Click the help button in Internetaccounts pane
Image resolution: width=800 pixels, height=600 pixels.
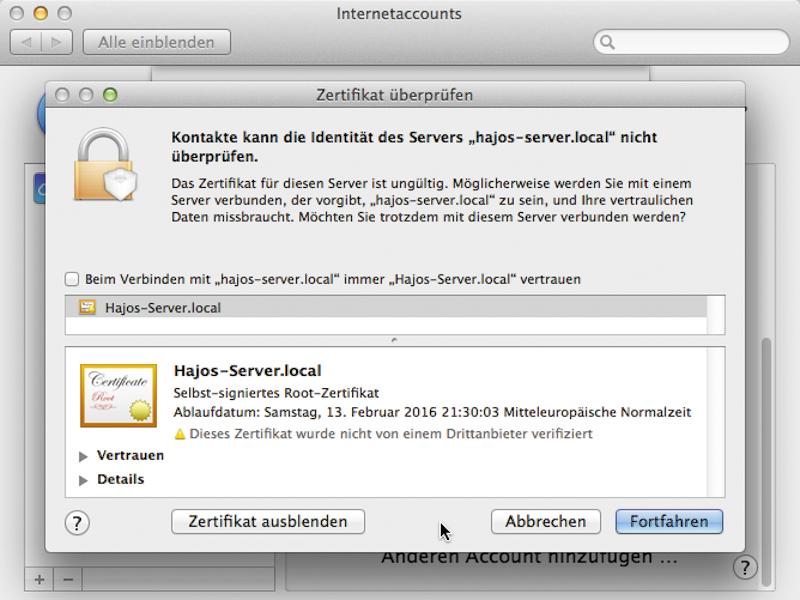[745, 567]
